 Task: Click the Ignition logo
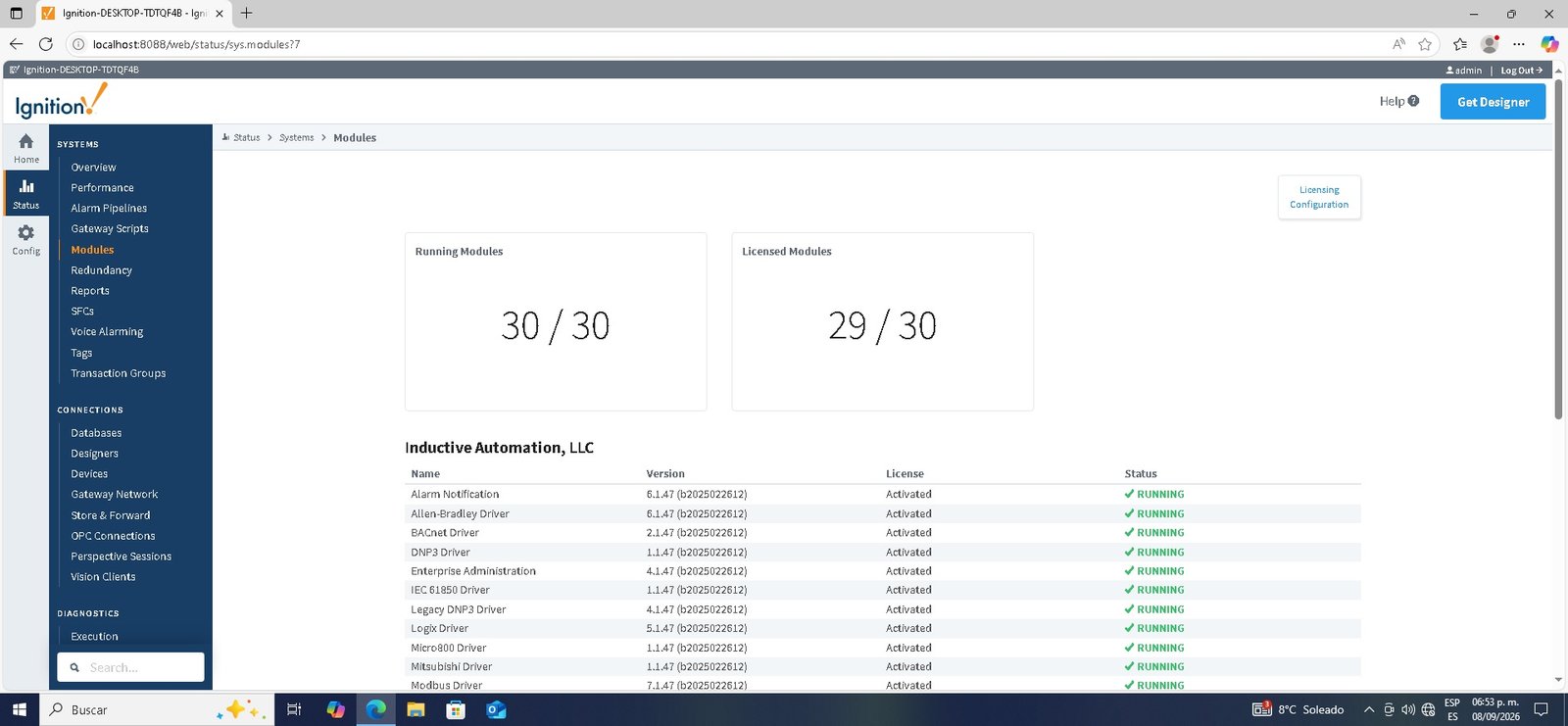coord(61,101)
